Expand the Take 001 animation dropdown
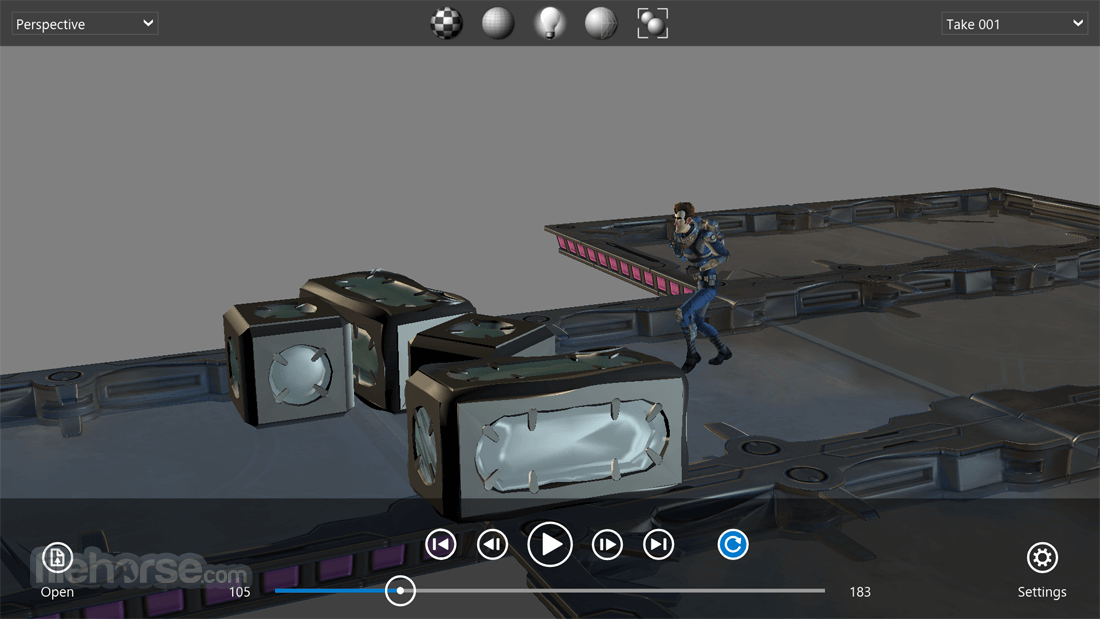The image size is (1100, 619). (1014, 24)
